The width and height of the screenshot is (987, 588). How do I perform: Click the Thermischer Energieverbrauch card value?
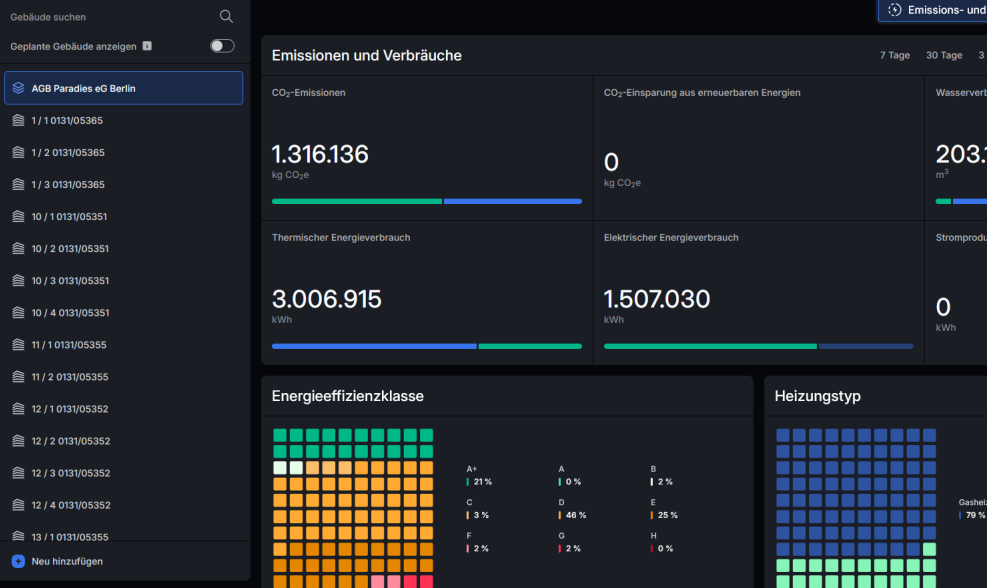click(x=326, y=299)
